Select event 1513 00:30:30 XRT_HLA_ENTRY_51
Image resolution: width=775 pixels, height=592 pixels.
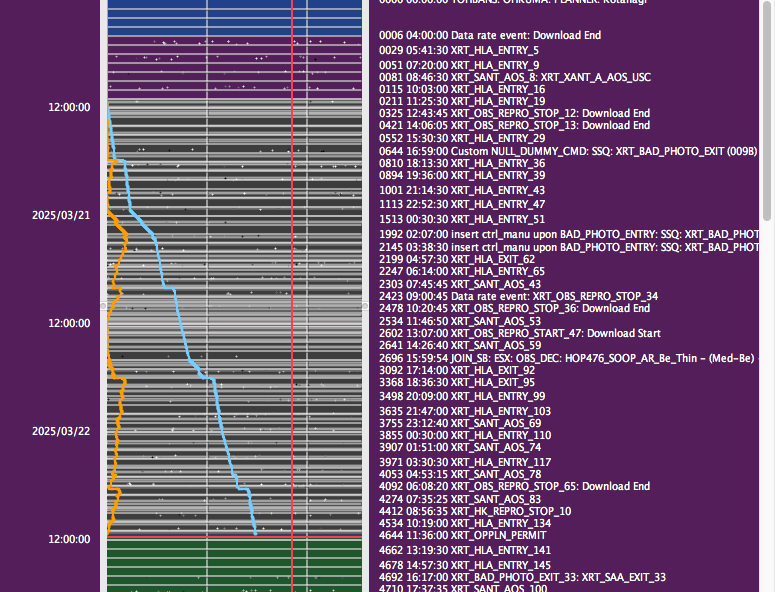(x=462, y=219)
